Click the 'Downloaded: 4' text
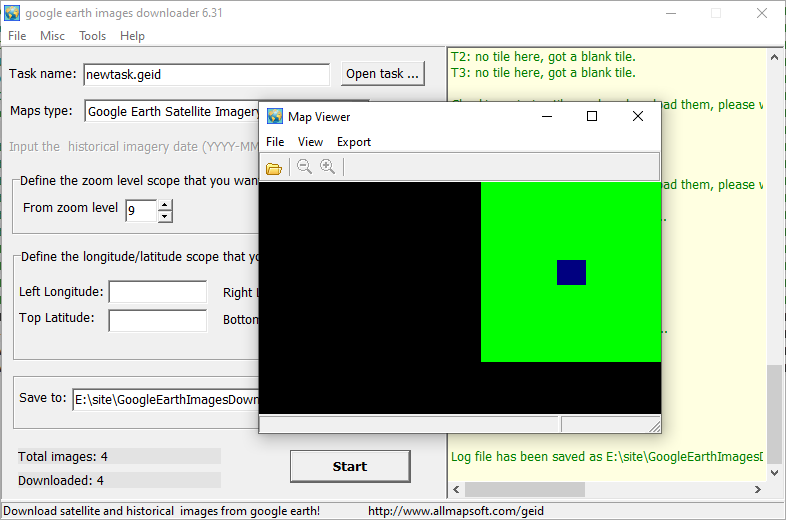 pyautogui.click(x=61, y=480)
